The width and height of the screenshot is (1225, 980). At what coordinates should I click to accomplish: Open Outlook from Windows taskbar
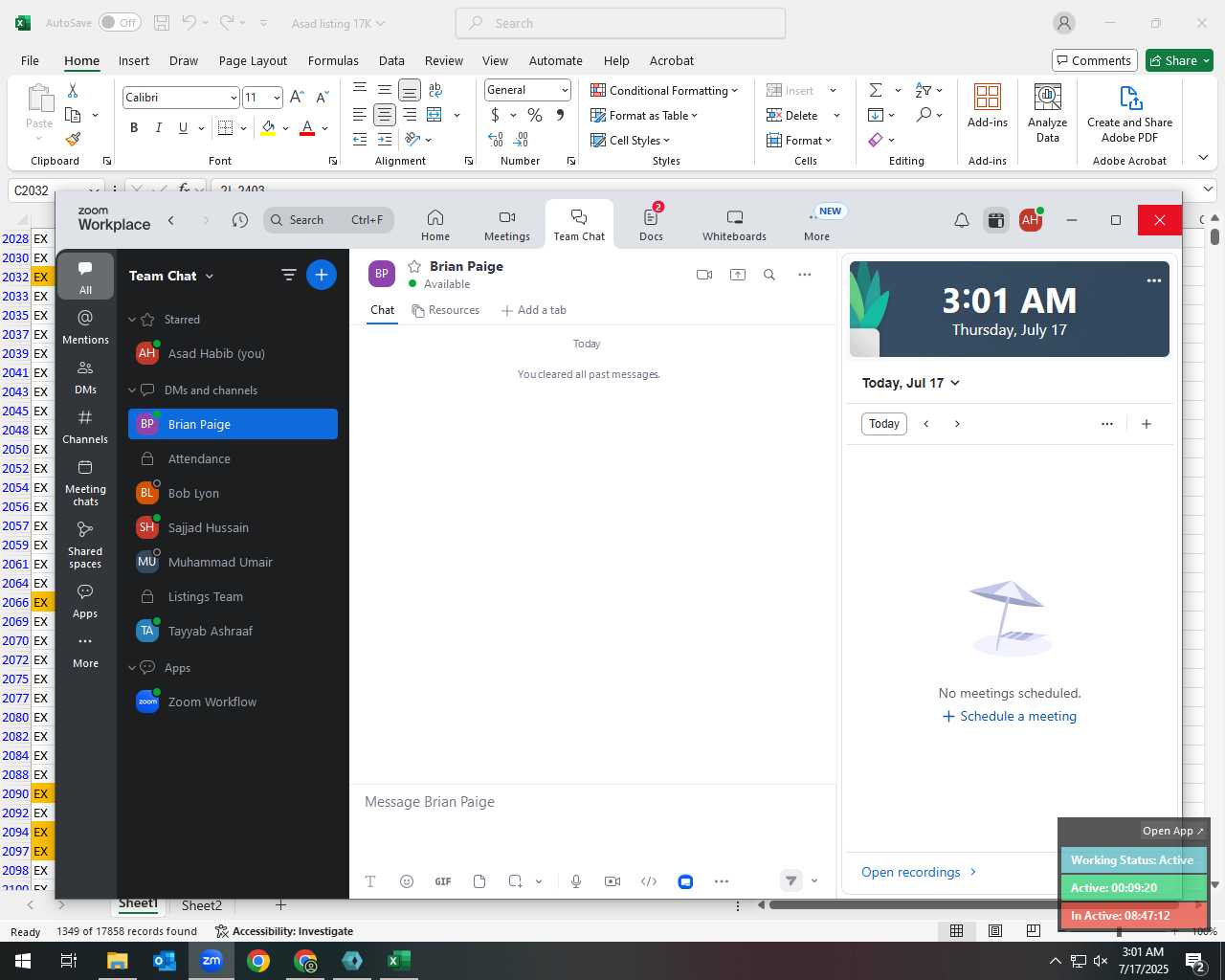pos(164,961)
